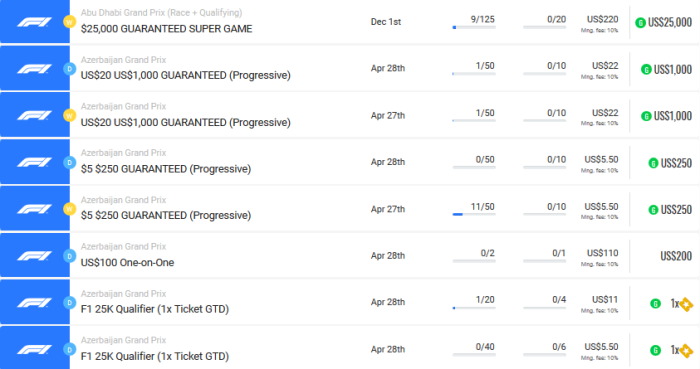Click the F1 logo of the US$100 One-on-One contest

(x=34, y=256)
